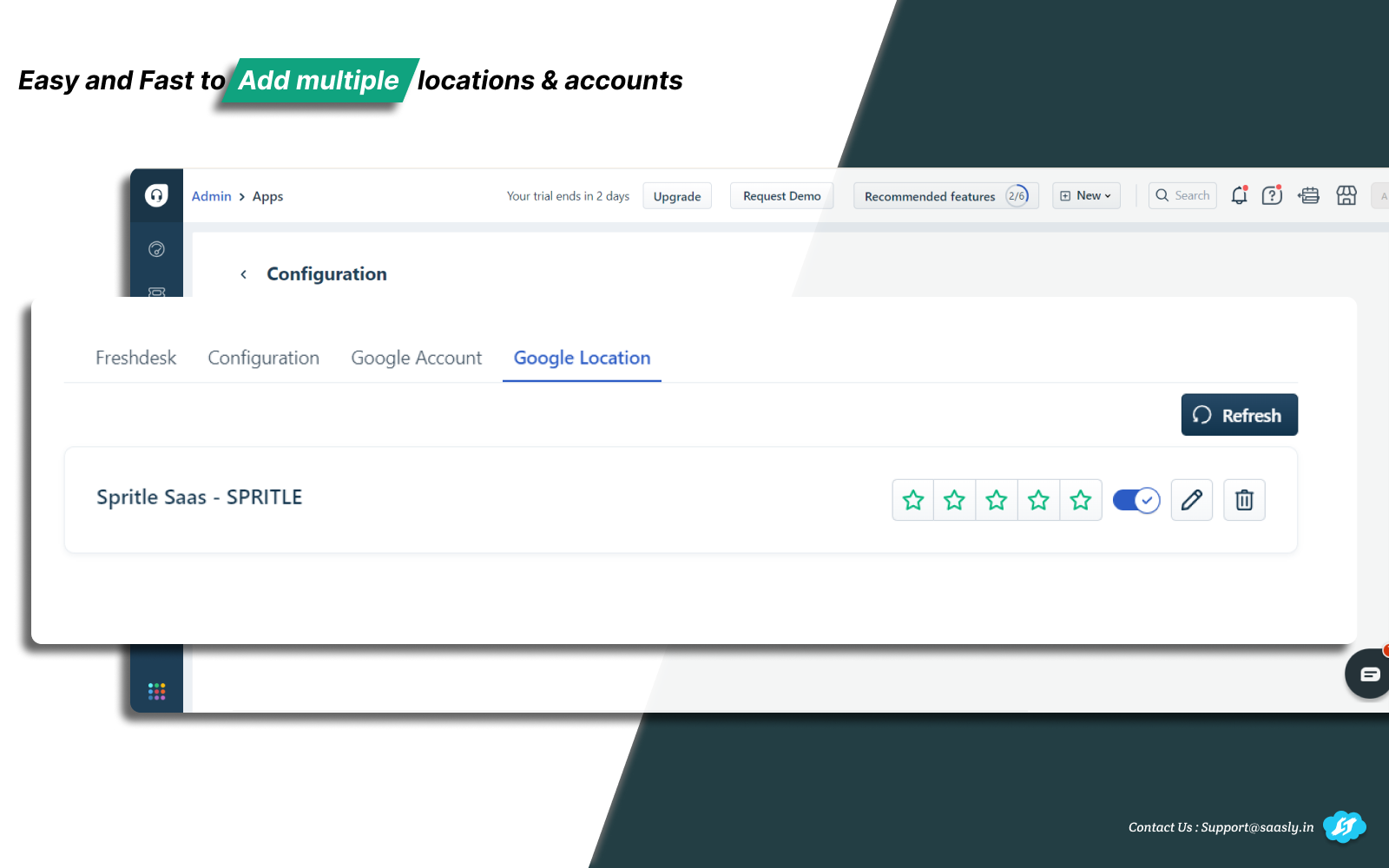Screen dimensions: 1389x868
Task: Switch to the Google Account tab
Action: (x=417, y=358)
